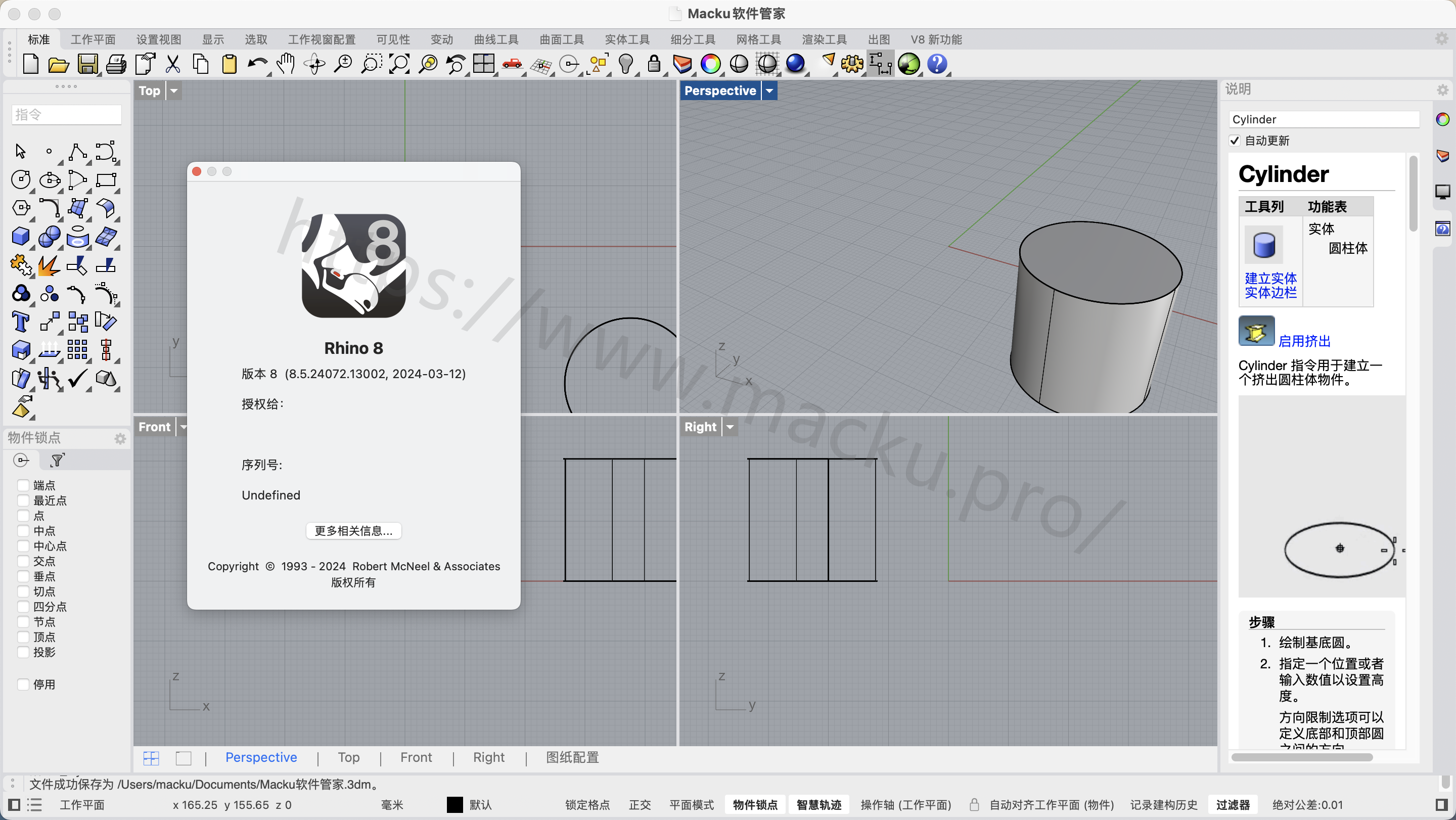1456x820 pixels.
Task: Enable the 中心点 object snap checkbox
Action: pos(23,546)
